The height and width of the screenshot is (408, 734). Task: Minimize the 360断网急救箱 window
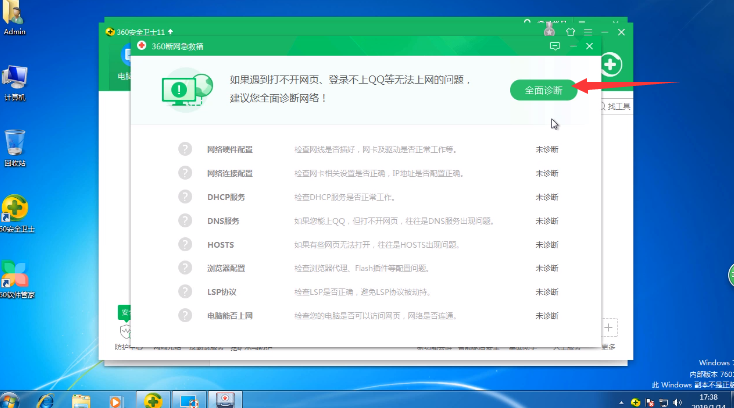click(572, 46)
